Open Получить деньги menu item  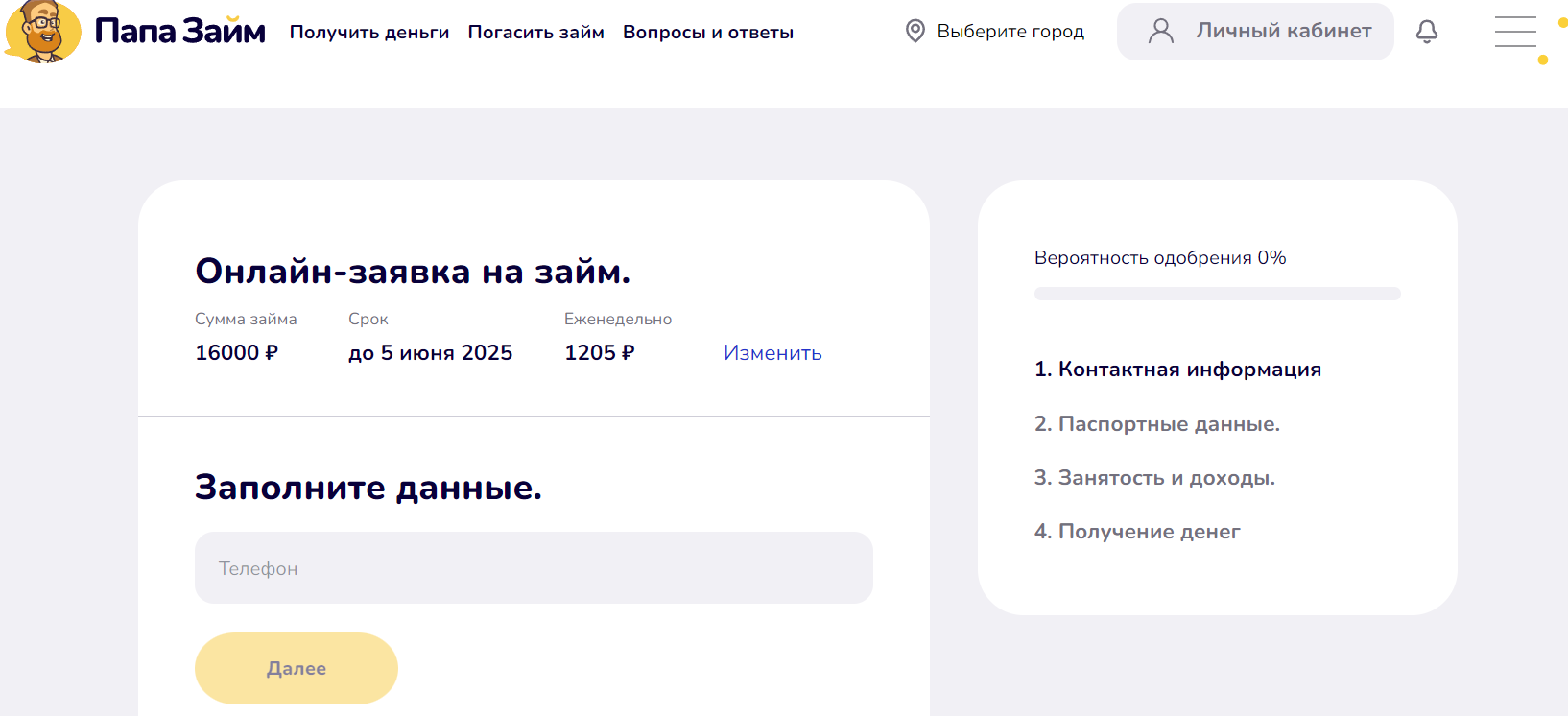pos(369,32)
